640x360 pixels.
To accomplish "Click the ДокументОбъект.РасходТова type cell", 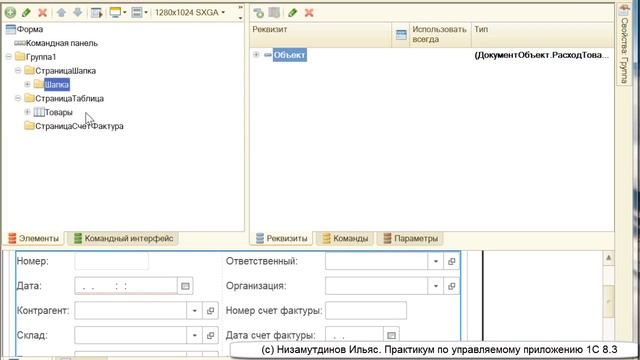I will pyautogui.click(x=542, y=55).
